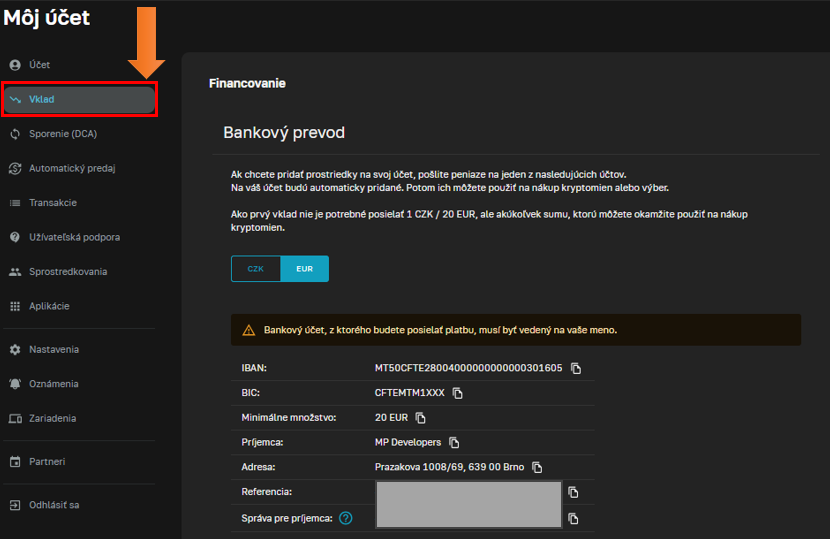Copy the Referencia value

pyautogui.click(x=573, y=492)
